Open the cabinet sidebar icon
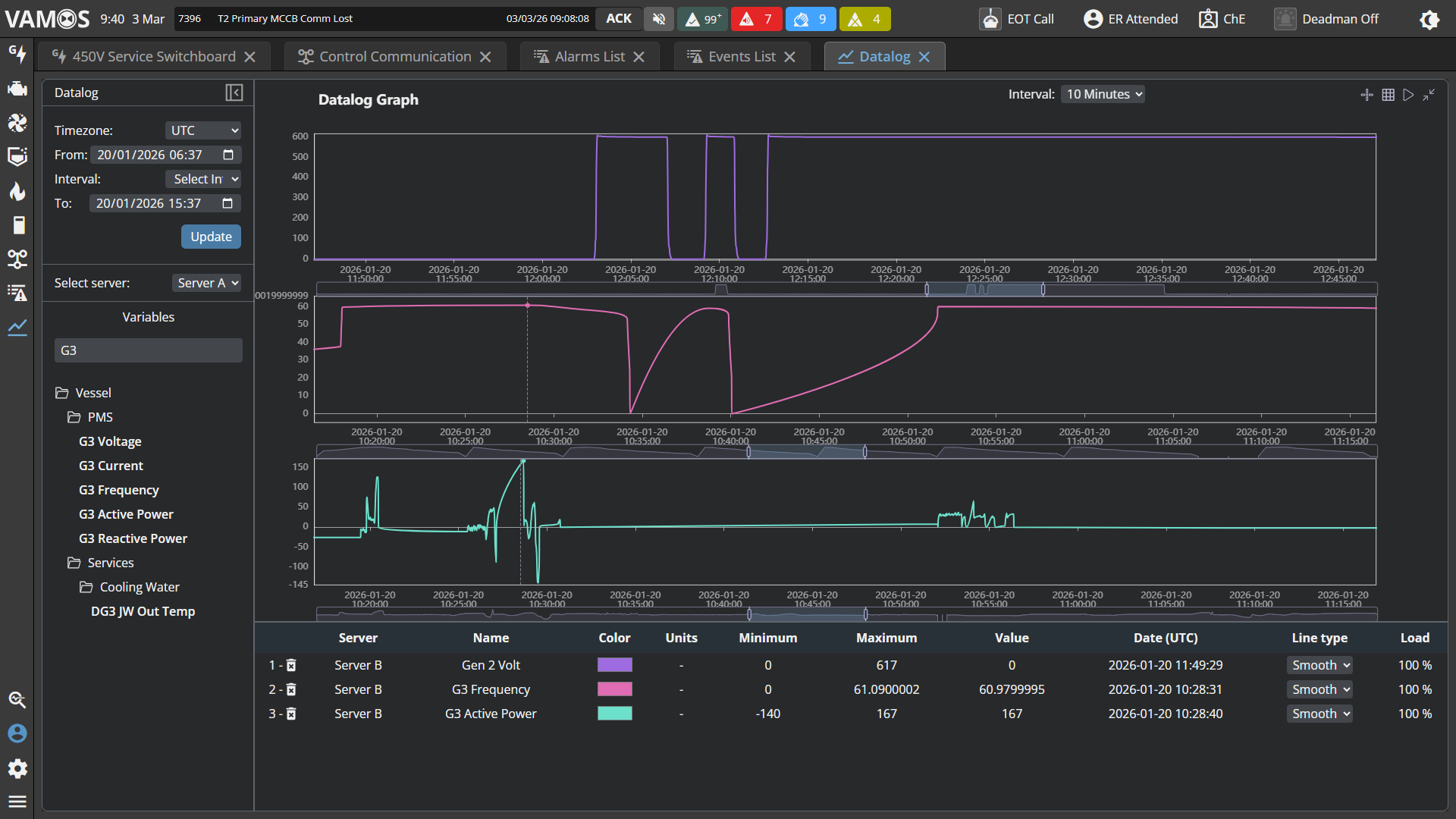Screen dimensions: 1456x819 coord(18,225)
